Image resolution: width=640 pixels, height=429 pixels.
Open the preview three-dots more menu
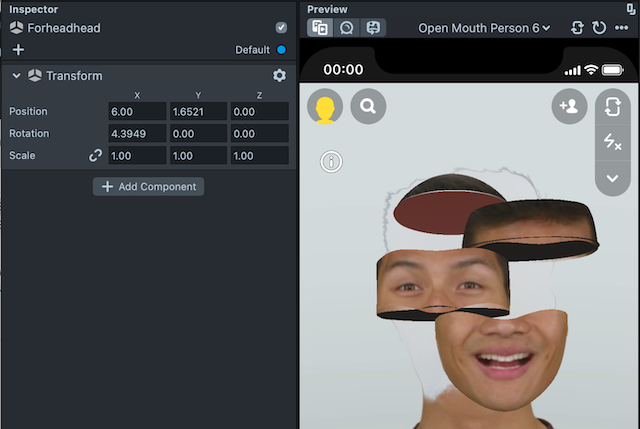[622, 28]
